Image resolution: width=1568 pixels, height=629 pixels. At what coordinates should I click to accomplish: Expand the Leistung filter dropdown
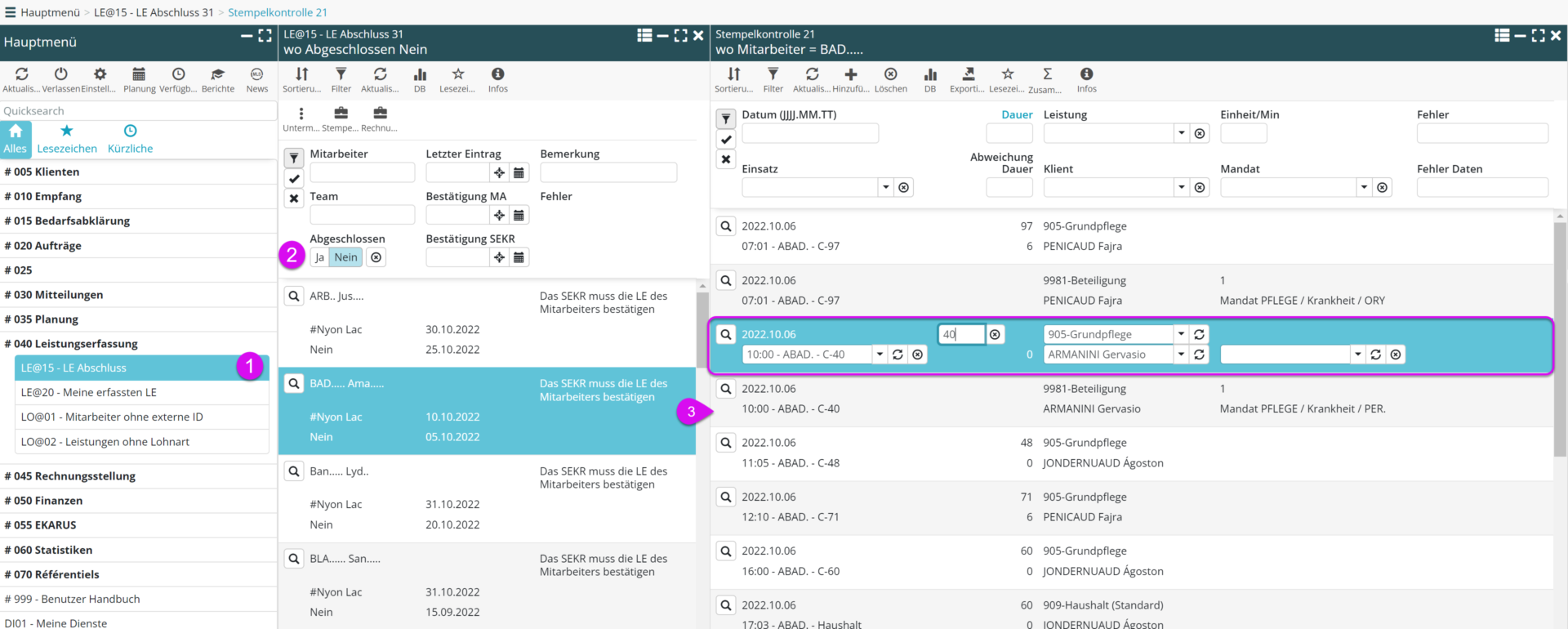tap(1181, 133)
